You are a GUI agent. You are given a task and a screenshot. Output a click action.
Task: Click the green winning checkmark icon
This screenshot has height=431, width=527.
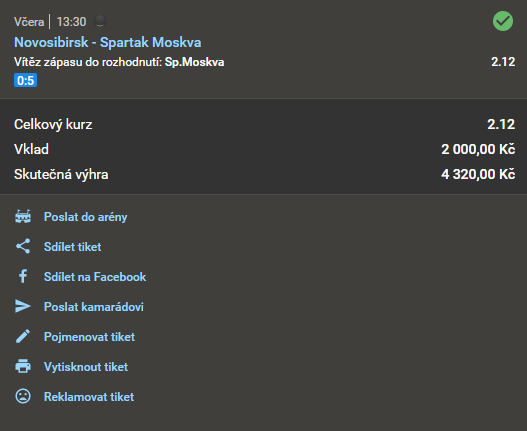pyautogui.click(x=503, y=21)
